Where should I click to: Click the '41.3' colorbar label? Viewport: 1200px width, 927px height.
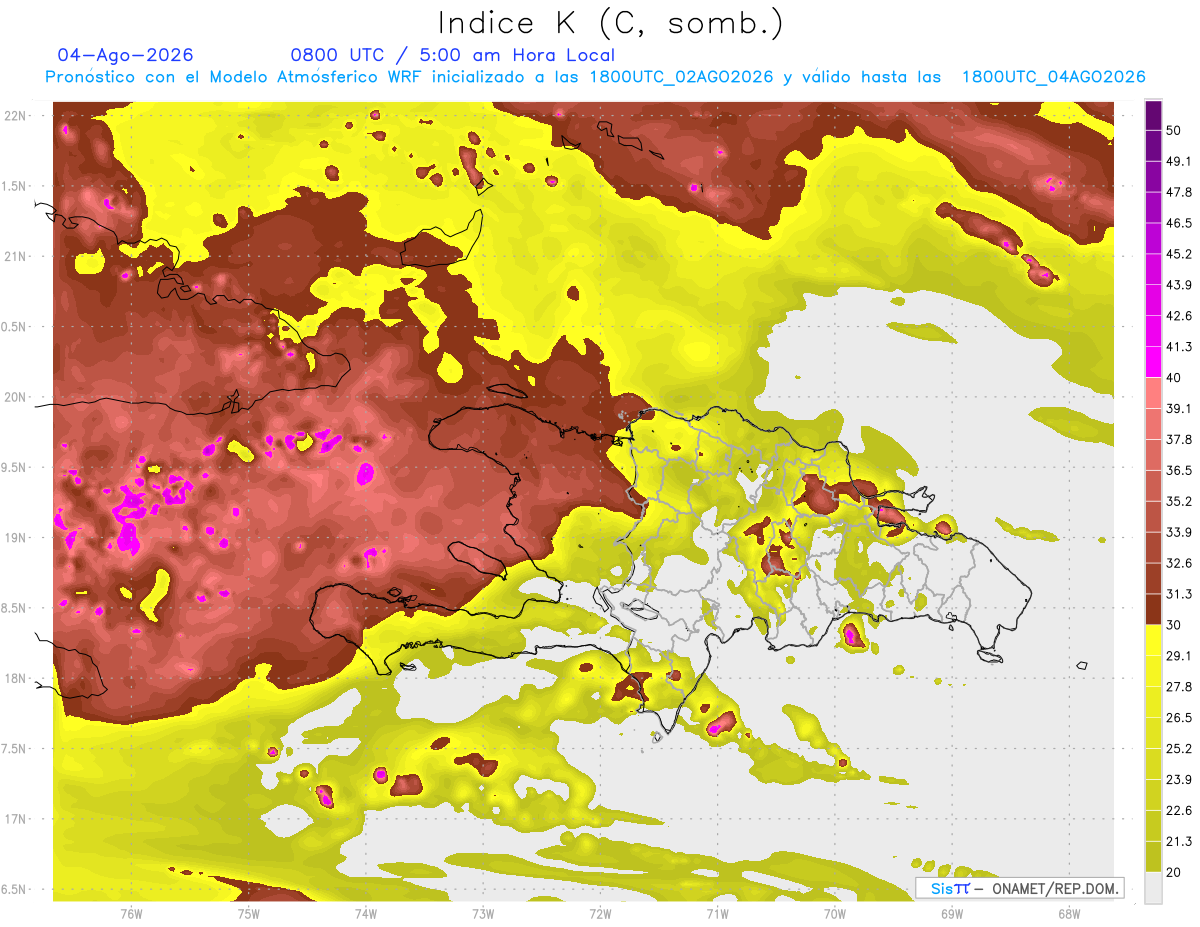1179,346
